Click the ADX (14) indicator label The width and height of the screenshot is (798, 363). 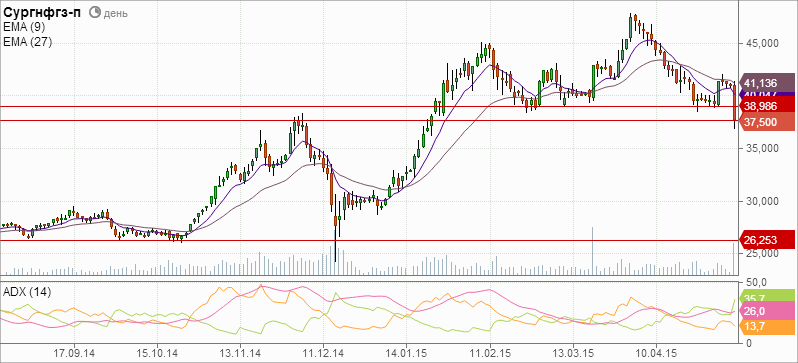[27, 292]
